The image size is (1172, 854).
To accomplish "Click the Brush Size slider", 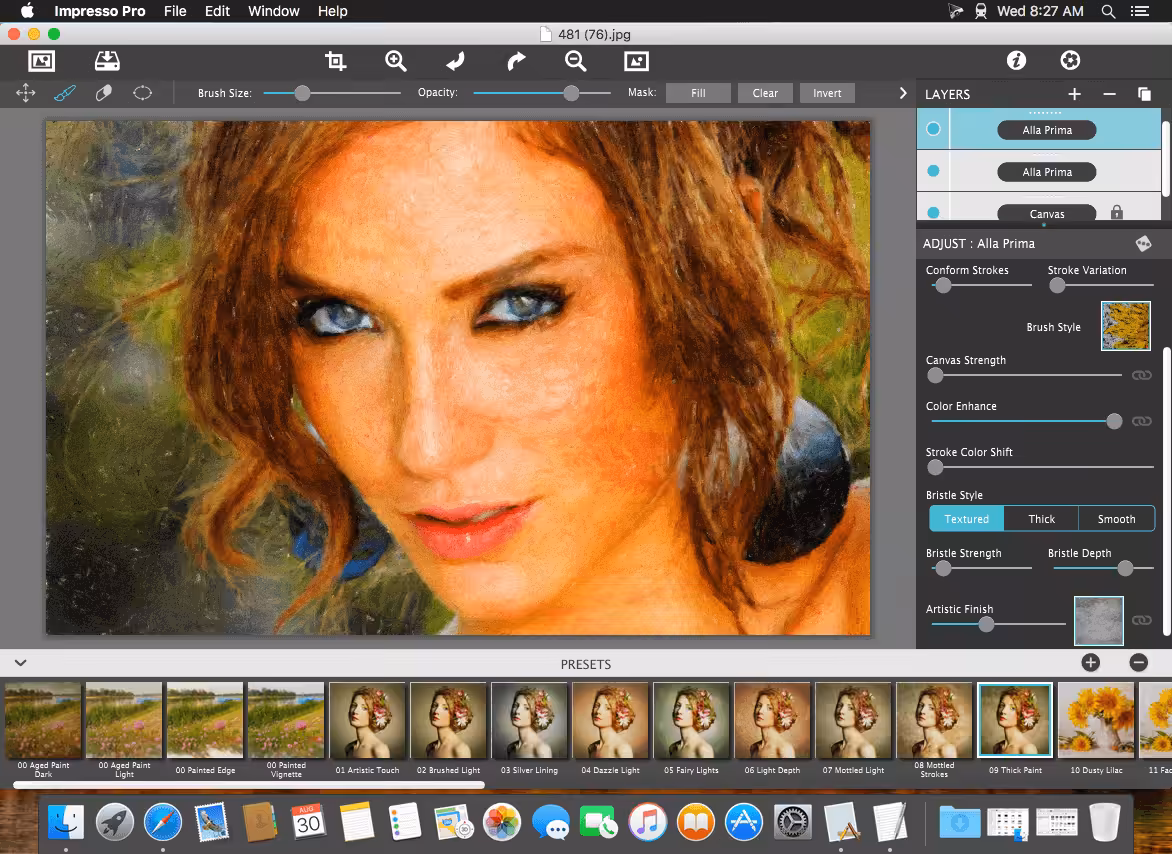I will [333, 93].
